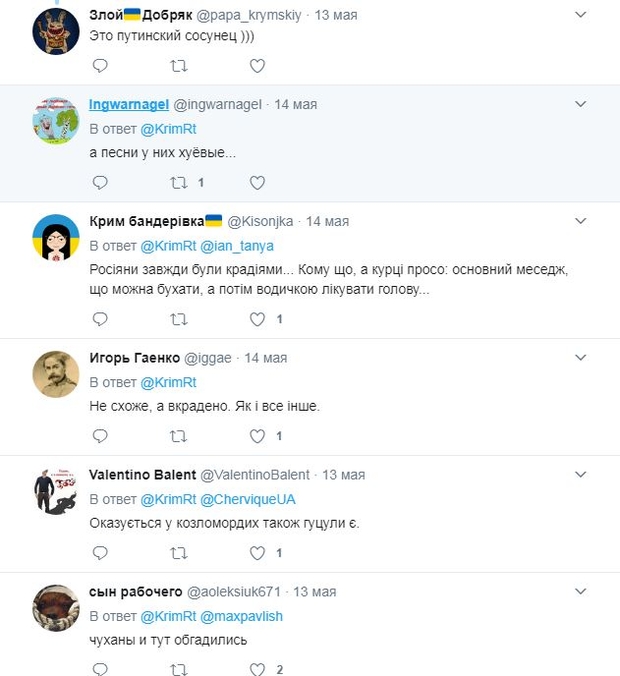Open dropdown arrow on Valentino Balent's tweet
This screenshot has width=620, height=676.
pos(580,474)
